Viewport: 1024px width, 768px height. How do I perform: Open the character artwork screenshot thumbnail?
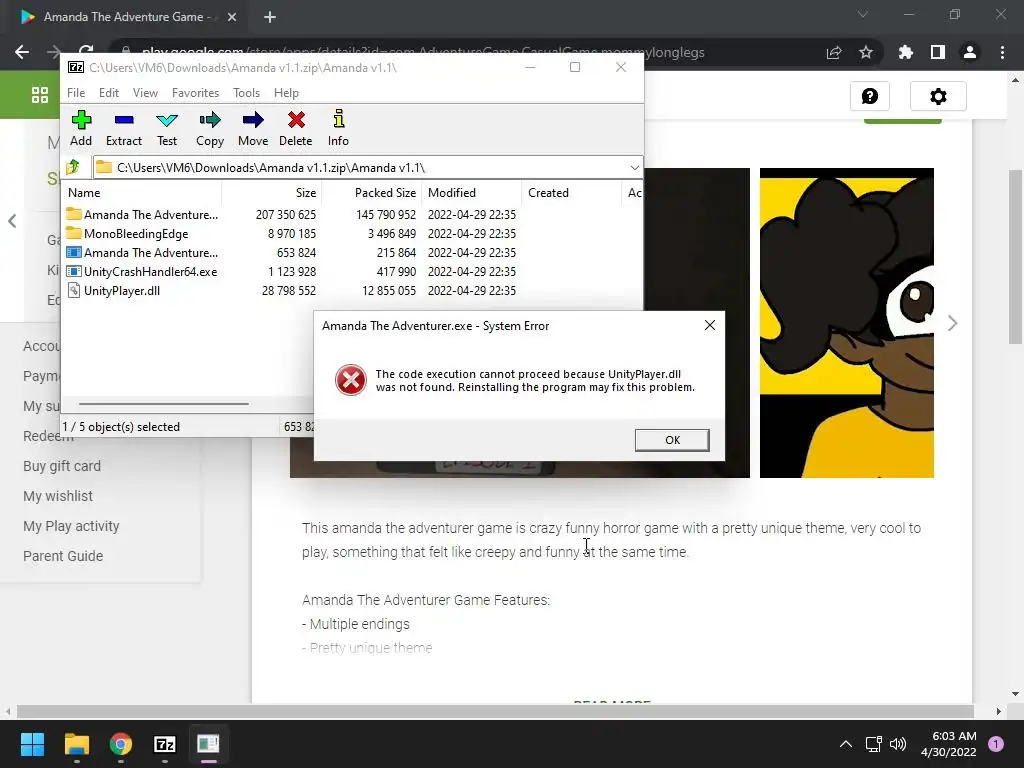point(846,323)
